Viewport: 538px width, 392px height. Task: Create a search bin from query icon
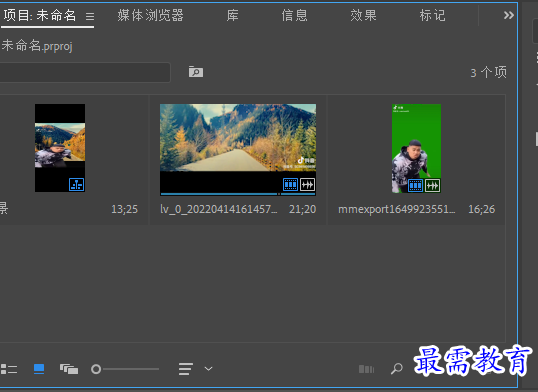196,72
